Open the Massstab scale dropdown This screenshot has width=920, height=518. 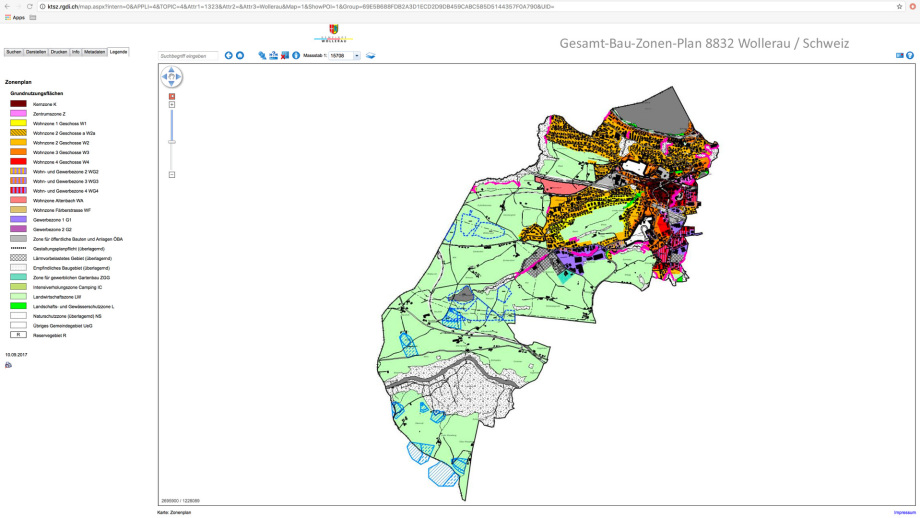coord(357,56)
